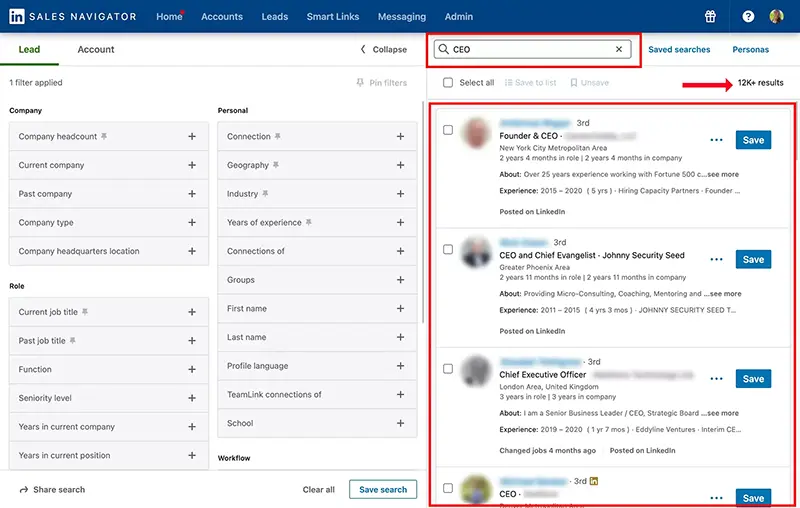Collapse the filter panel

click(x=384, y=49)
